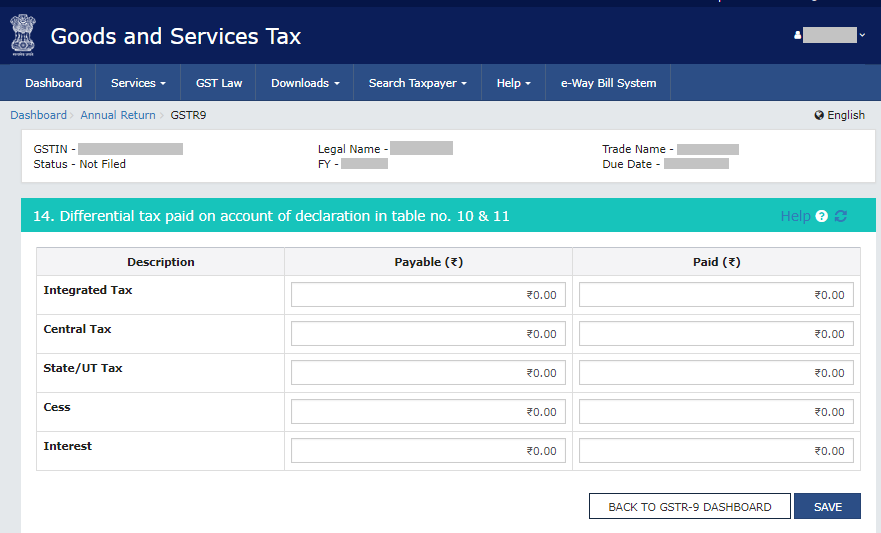Go to the Dashboard menu item
The height and width of the screenshot is (533, 881).
pyautogui.click(x=54, y=83)
